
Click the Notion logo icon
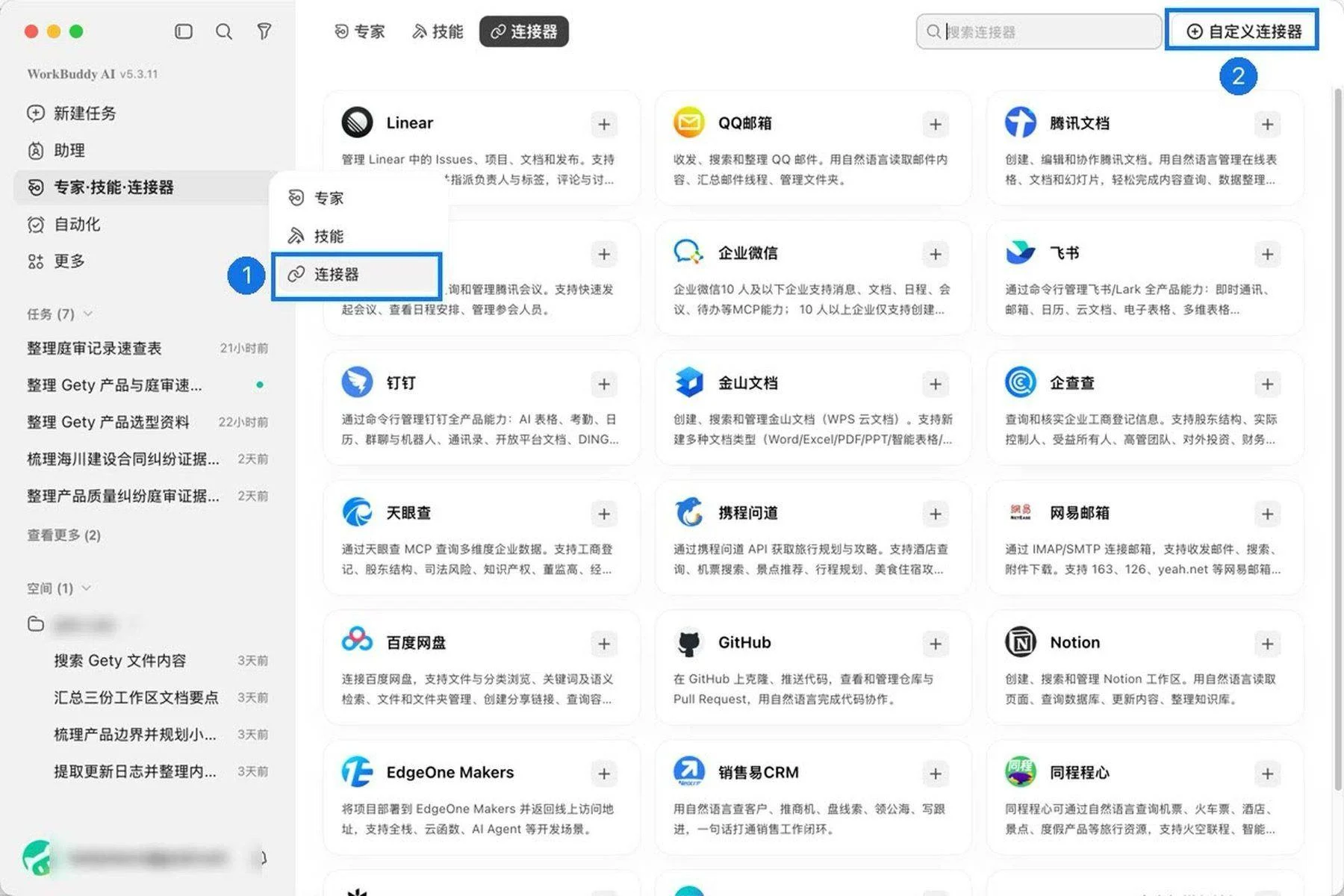(1020, 642)
